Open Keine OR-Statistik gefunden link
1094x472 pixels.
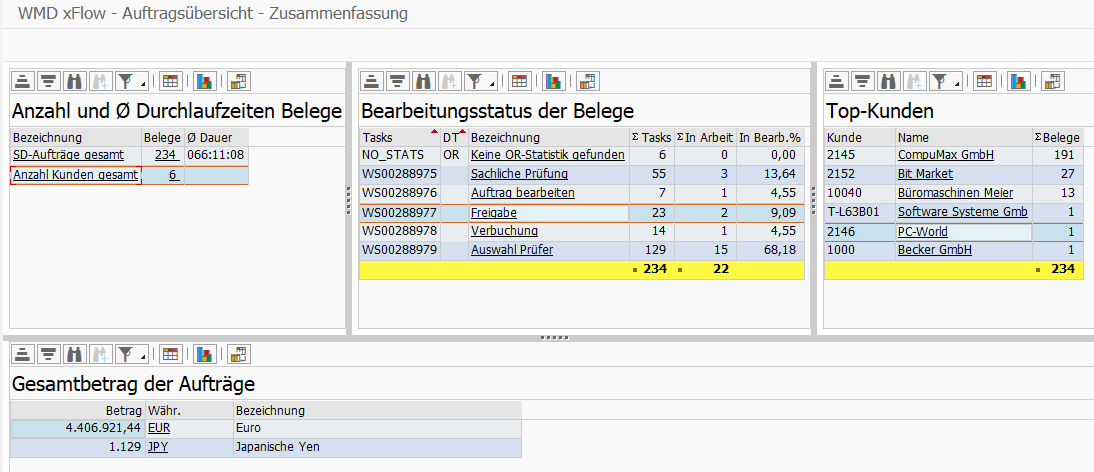point(548,155)
